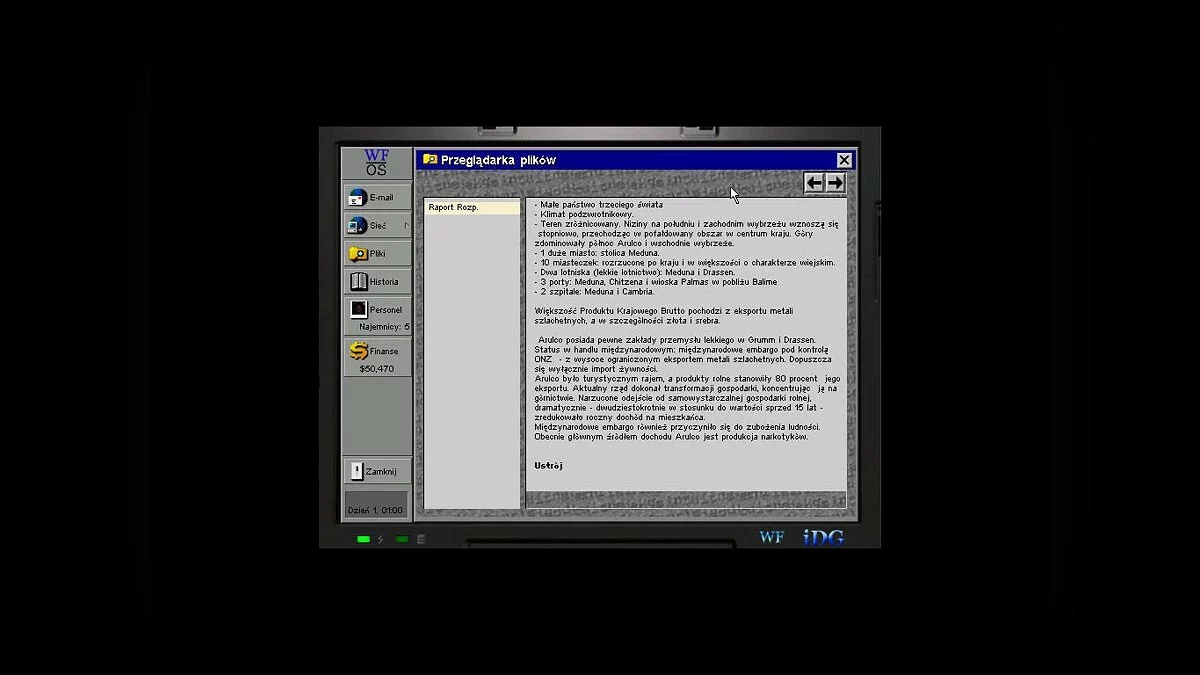
Task: Click the Najemnicy: 5 mercenary count
Action: click(x=384, y=327)
